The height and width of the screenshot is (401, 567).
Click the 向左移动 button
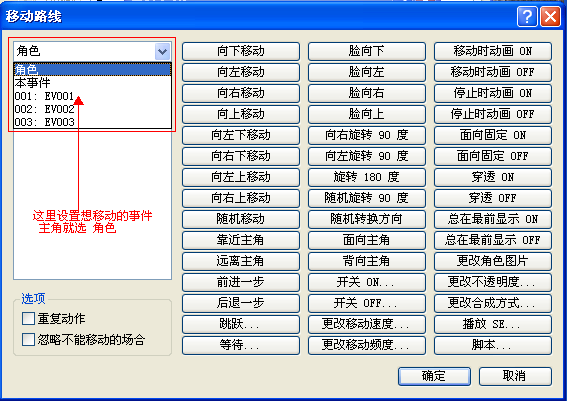coord(241,72)
